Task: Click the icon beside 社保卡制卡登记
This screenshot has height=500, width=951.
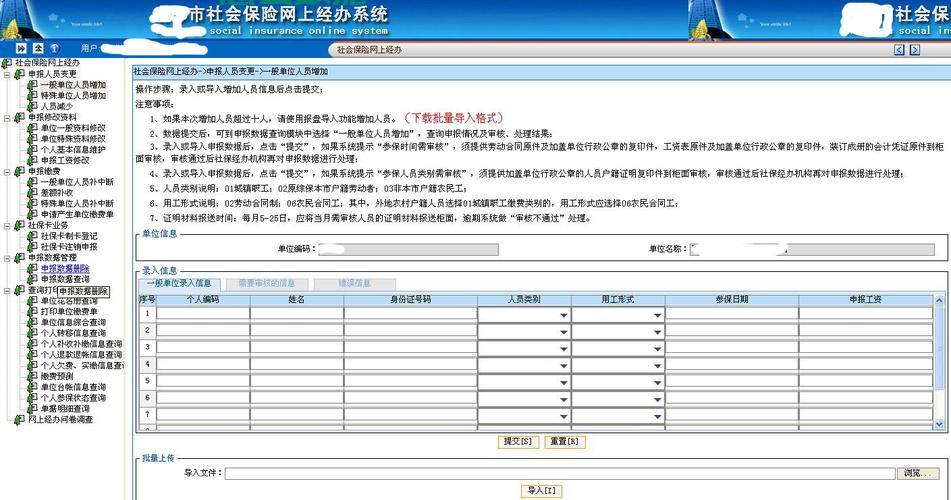Action: 33,236
